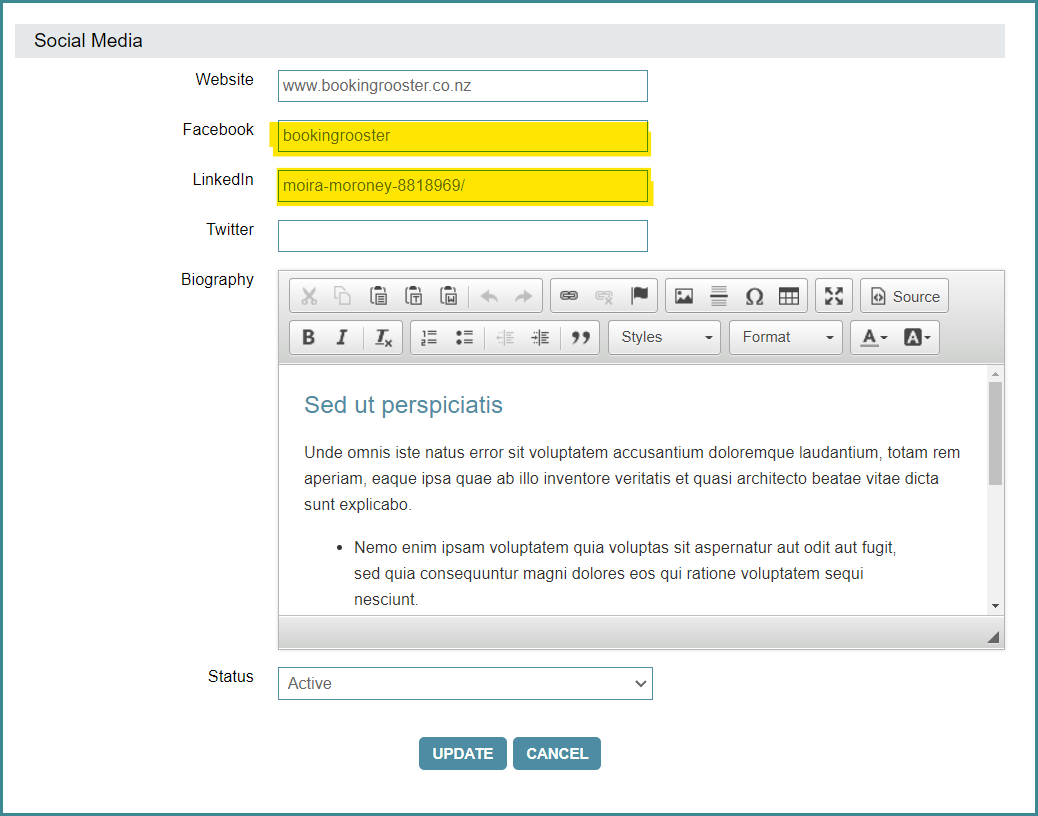Click the Source button in editor toolbar
Screen dimensions: 1038x816
tap(904, 296)
